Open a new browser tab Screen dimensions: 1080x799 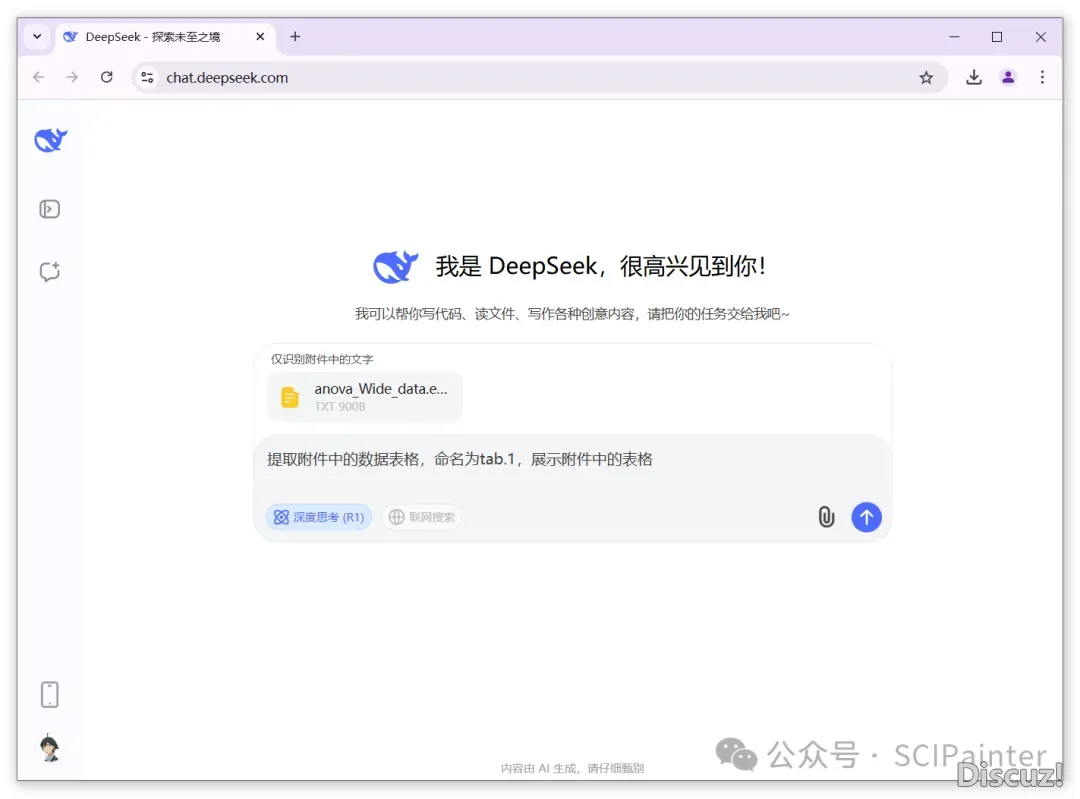pos(295,37)
